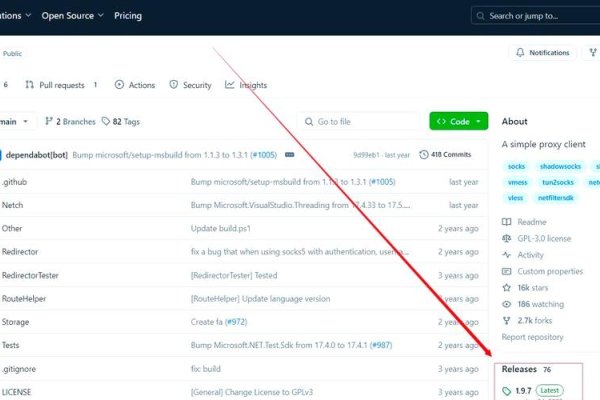Open the Security tab
600x400 pixels.
pos(190,85)
